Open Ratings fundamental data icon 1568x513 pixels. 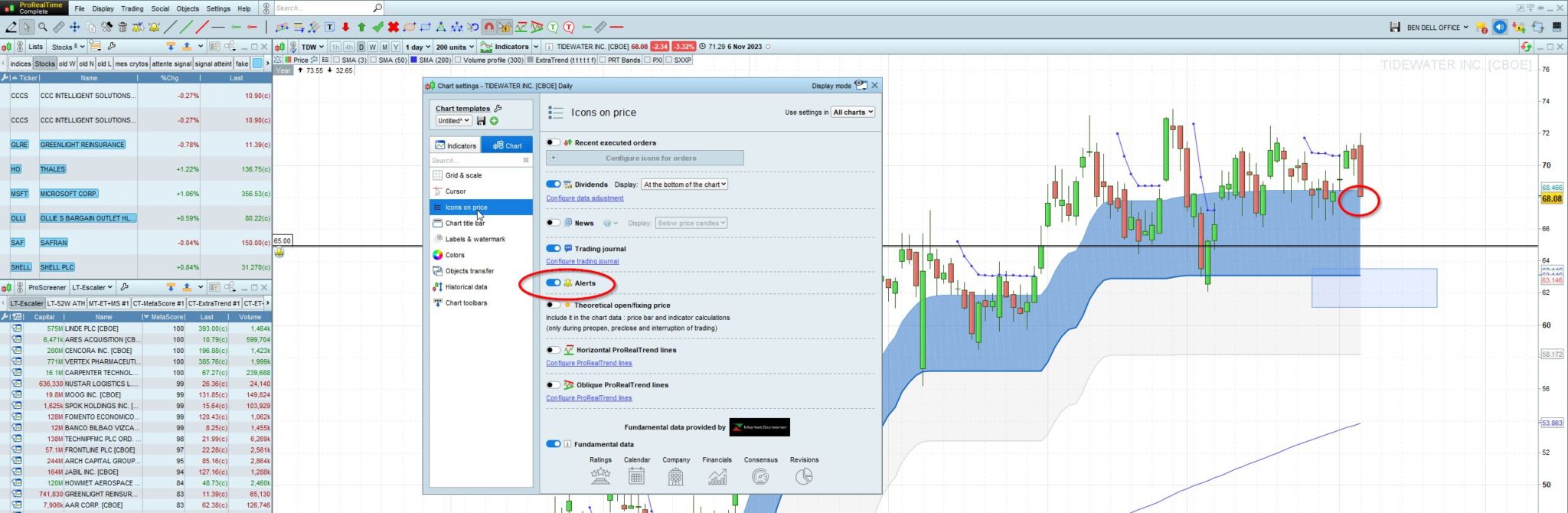[x=600, y=476]
